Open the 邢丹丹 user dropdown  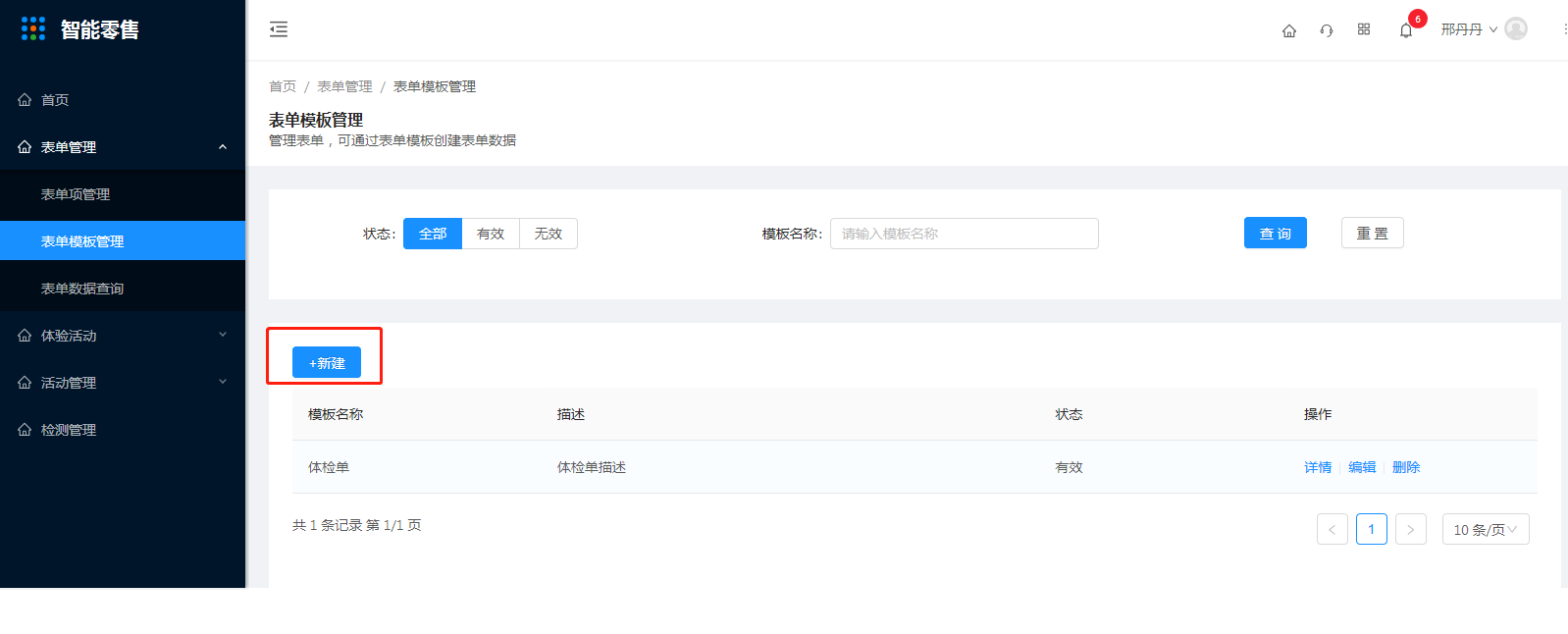[x=1469, y=29]
